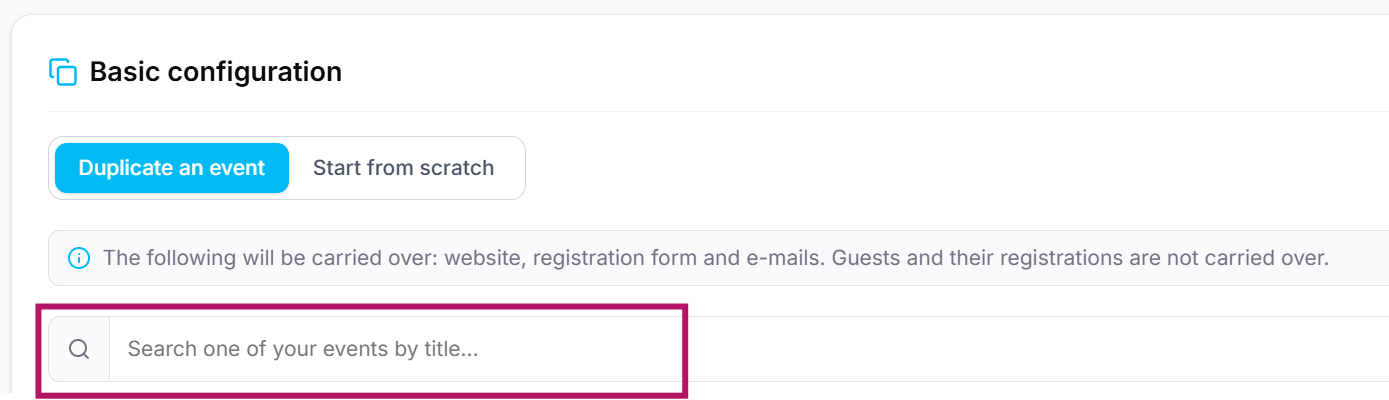Screen dimensions: 1389x400
Task: Switch to Start from scratch mode
Action: pos(403,168)
